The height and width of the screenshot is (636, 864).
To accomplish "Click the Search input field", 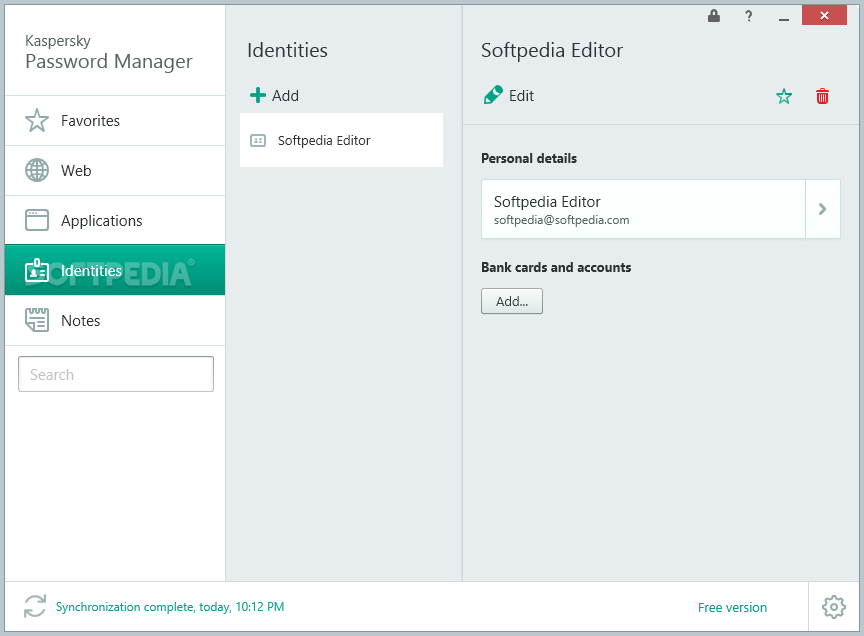I will click(x=116, y=374).
